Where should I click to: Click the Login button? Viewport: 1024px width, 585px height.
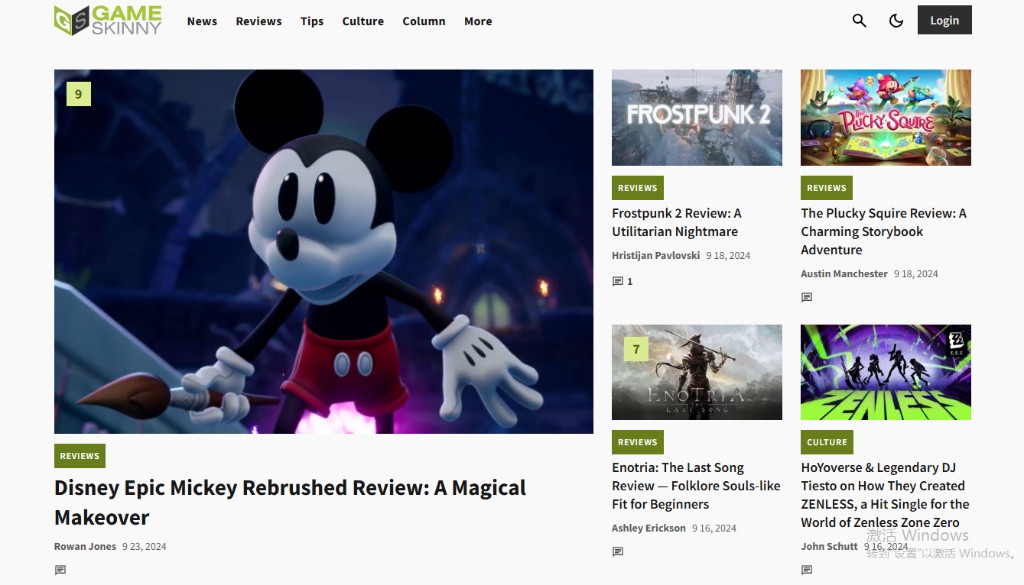[944, 20]
